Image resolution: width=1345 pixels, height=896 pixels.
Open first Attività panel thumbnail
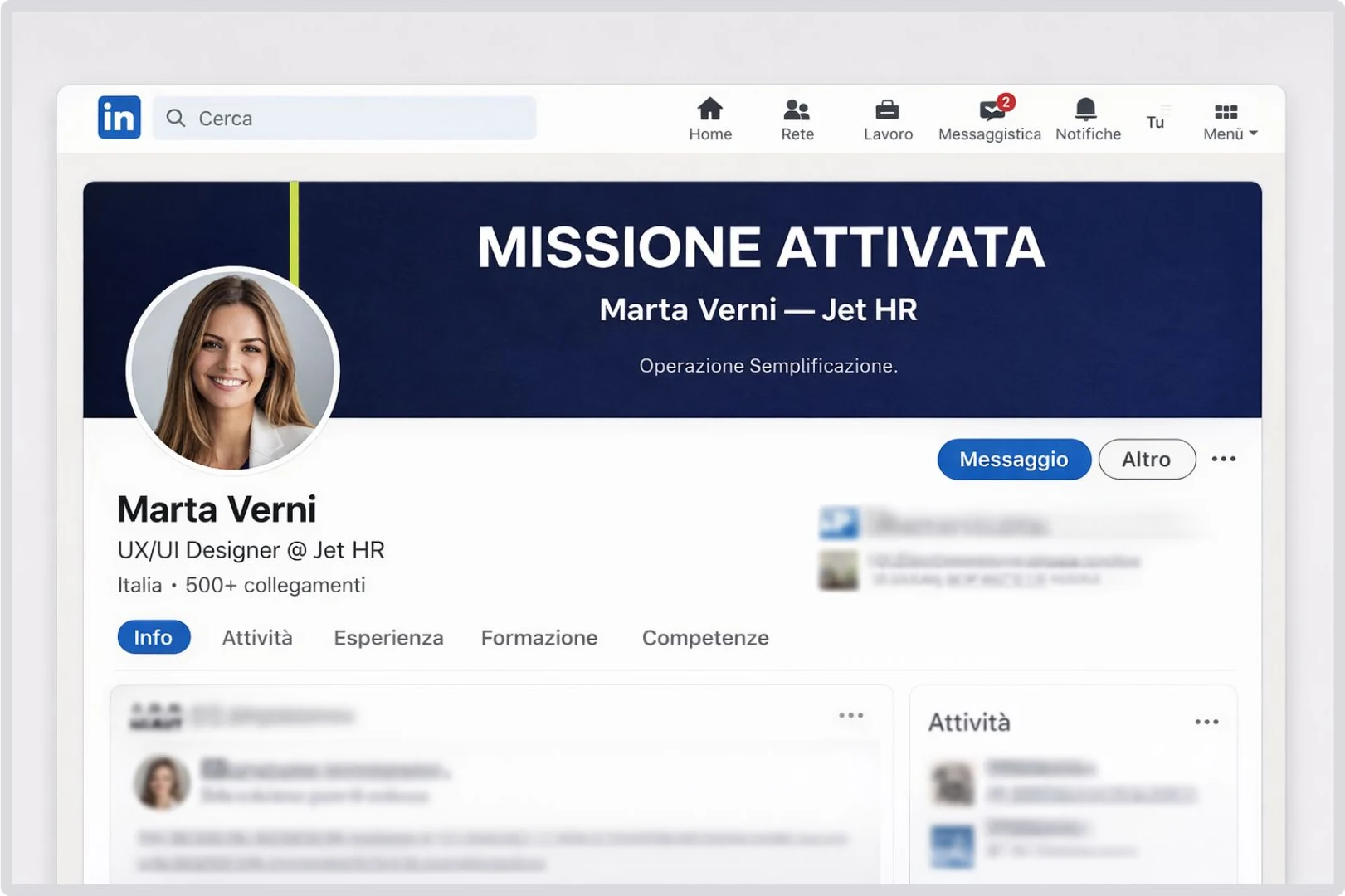(x=953, y=784)
